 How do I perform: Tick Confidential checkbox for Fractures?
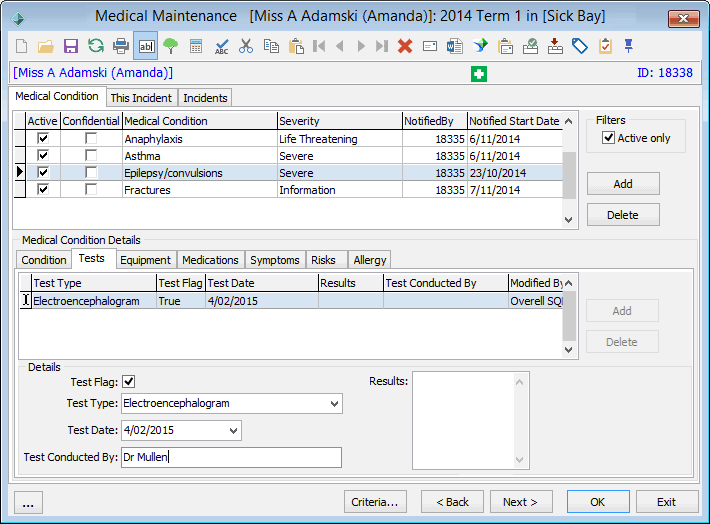point(91,189)
